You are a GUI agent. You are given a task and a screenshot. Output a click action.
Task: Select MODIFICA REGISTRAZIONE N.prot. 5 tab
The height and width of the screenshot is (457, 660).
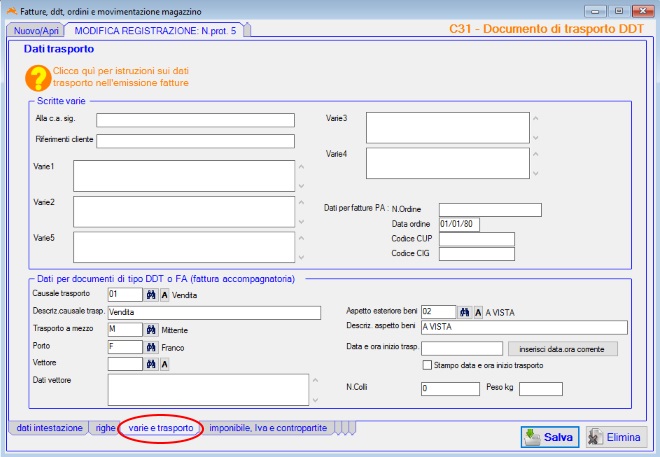(155, 31)
